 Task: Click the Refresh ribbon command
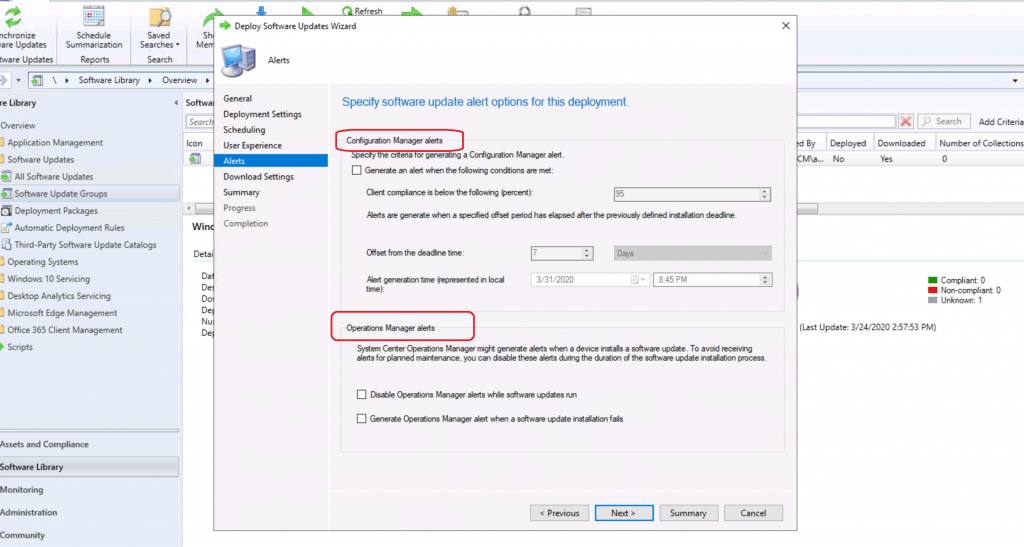(362, 11)
